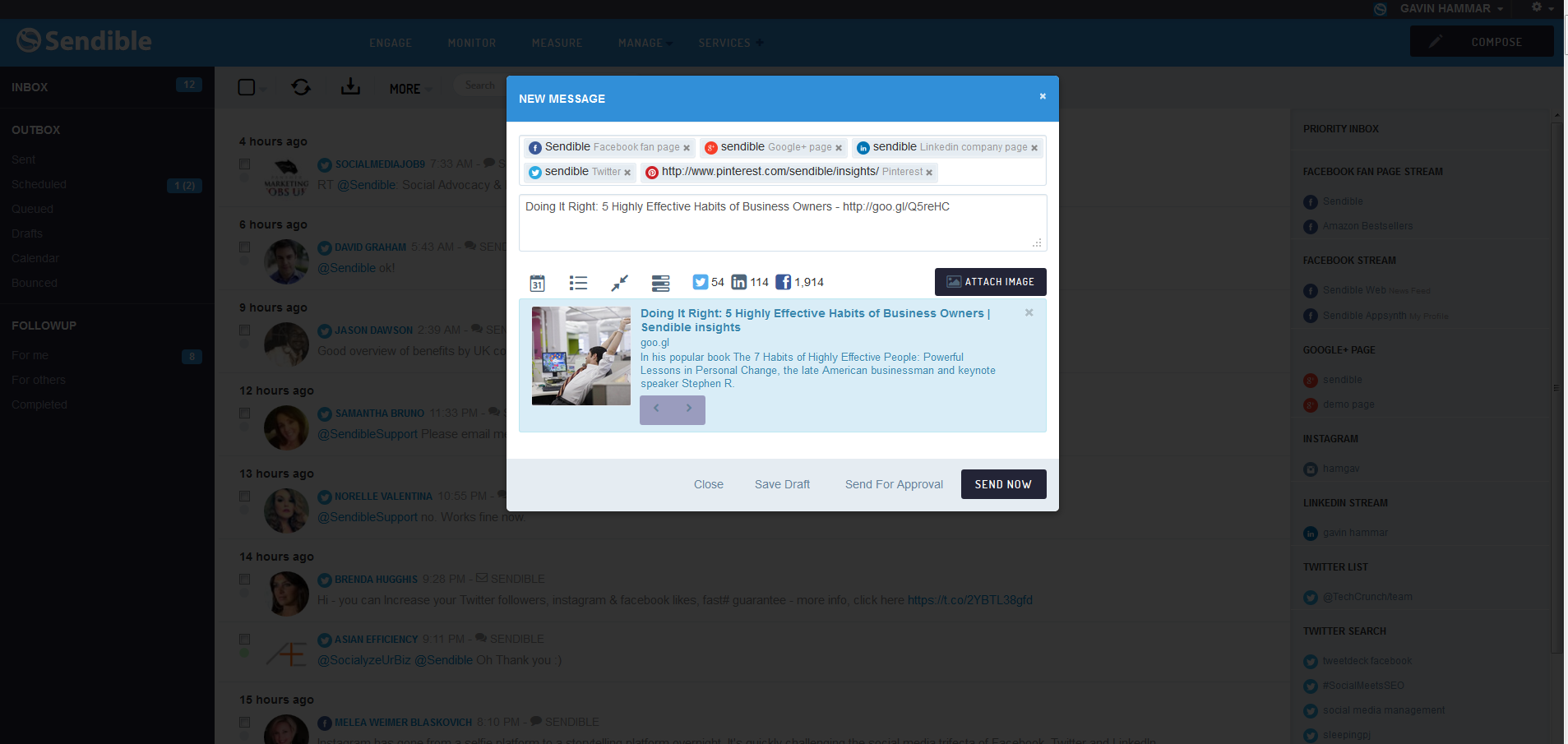Screen dimensions: 1568x744
Task: Click the bulleted list queue icon
Action: point(578,283)
